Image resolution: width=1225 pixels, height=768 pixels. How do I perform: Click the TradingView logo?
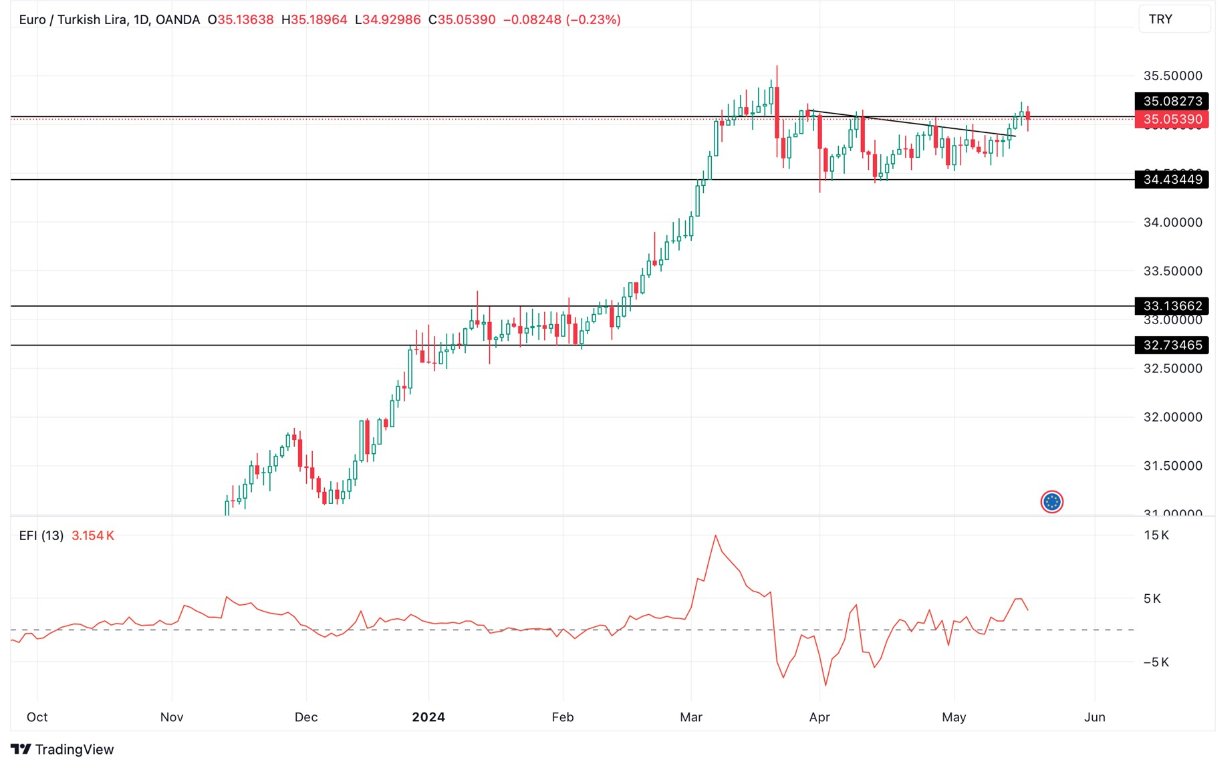point(62,749)
